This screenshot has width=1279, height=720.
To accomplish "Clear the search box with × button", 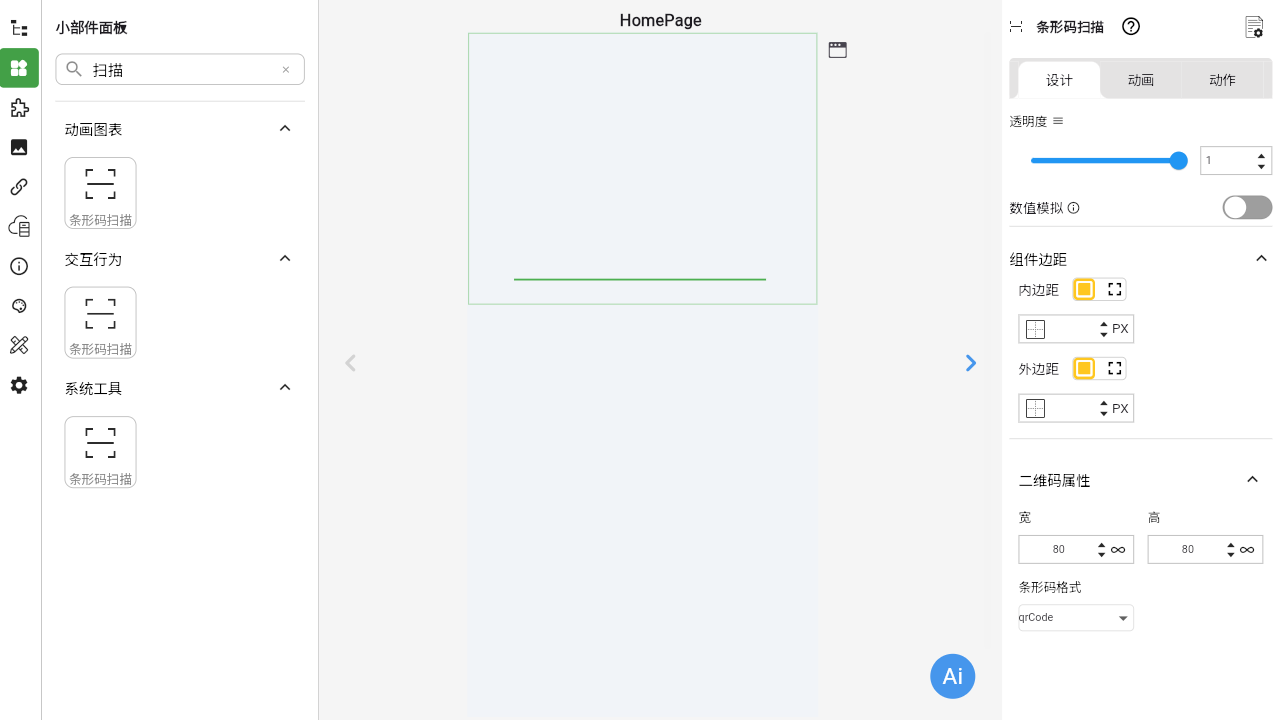I will (x=286, y=70).
